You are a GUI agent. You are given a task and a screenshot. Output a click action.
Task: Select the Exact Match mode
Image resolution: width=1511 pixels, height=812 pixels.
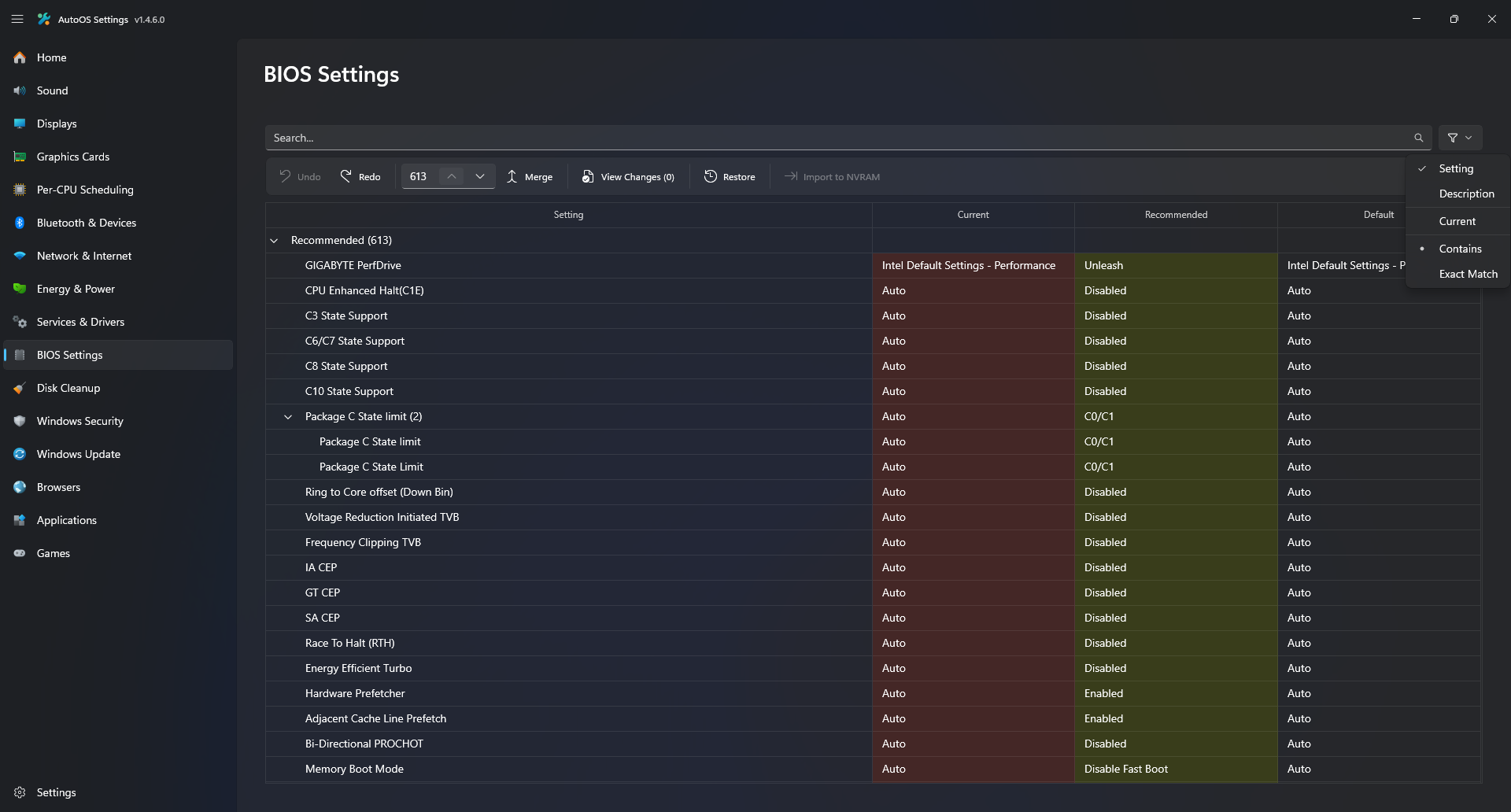pos(1457,274)
